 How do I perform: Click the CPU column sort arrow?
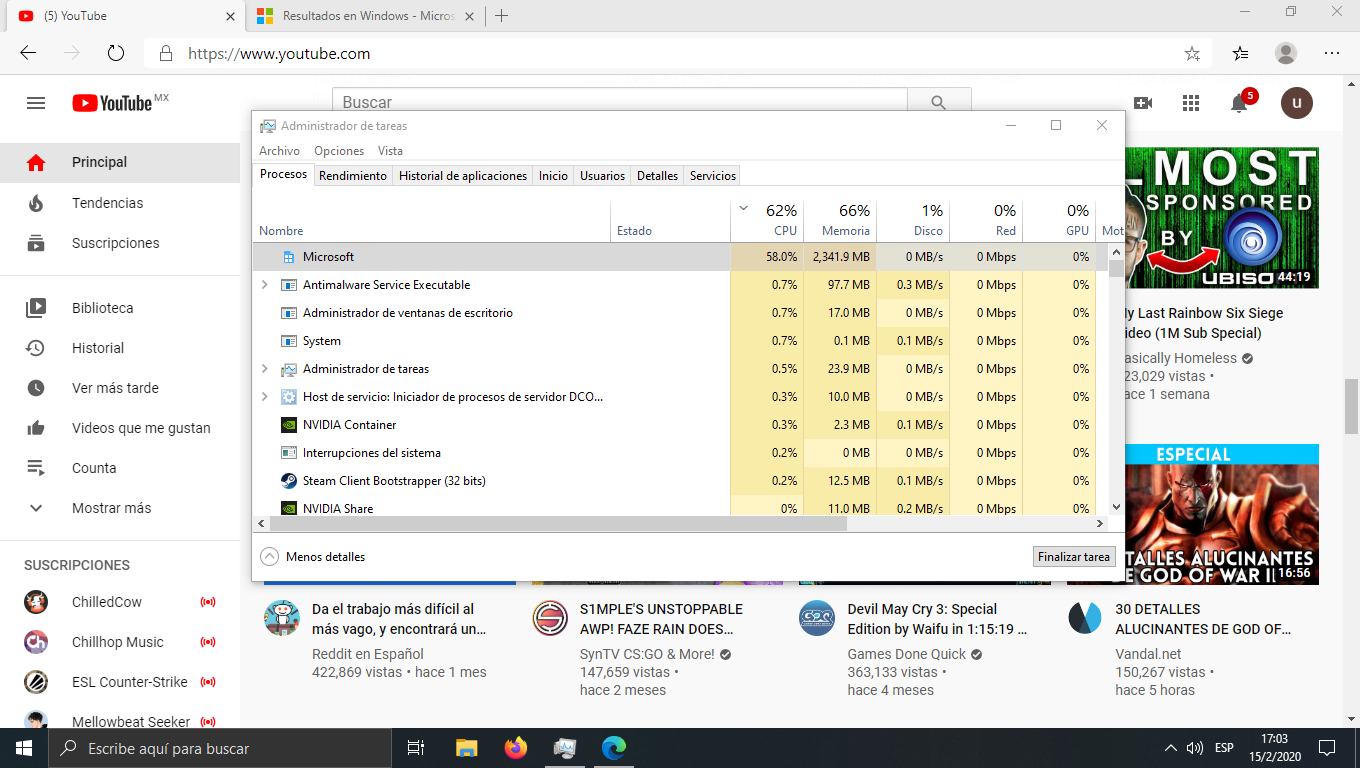[743, 209]
